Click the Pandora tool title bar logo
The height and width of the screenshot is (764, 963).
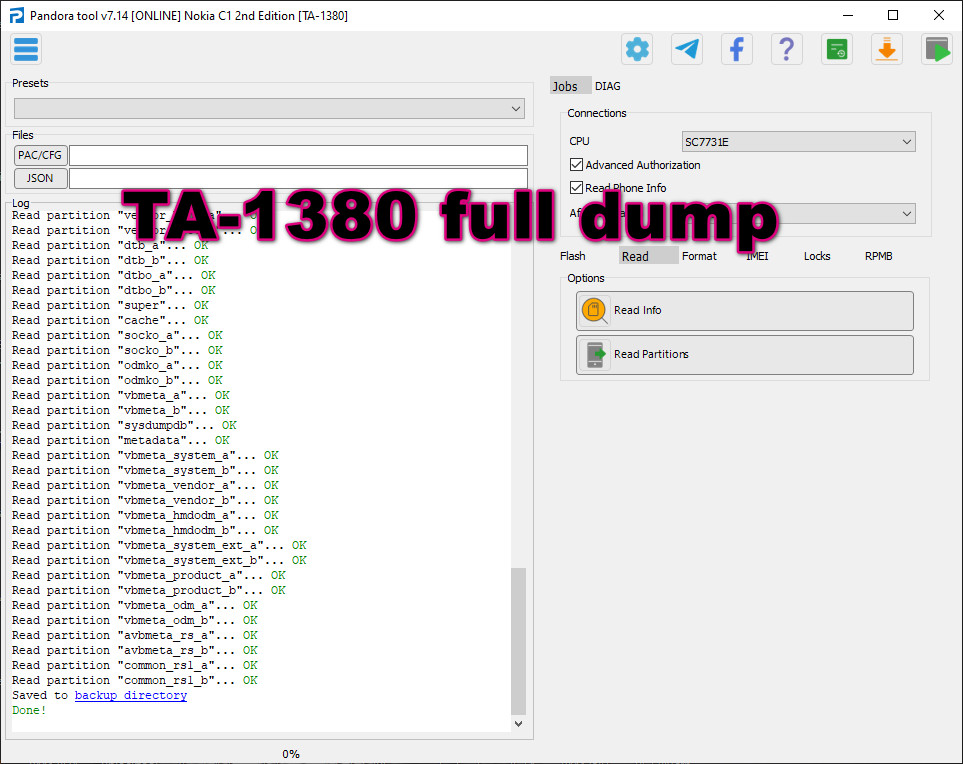(16, 15)
